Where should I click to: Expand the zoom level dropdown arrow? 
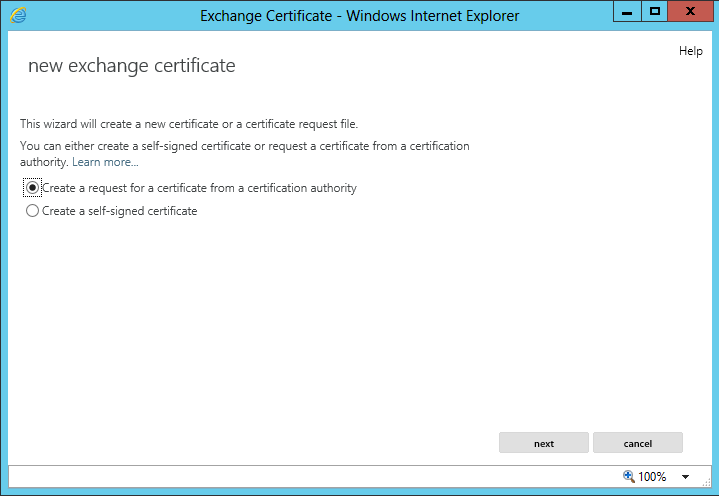coord(685,477)
